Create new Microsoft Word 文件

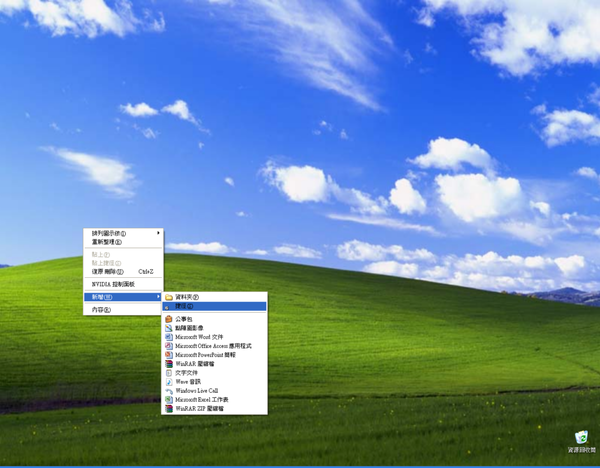coord(214,337)
